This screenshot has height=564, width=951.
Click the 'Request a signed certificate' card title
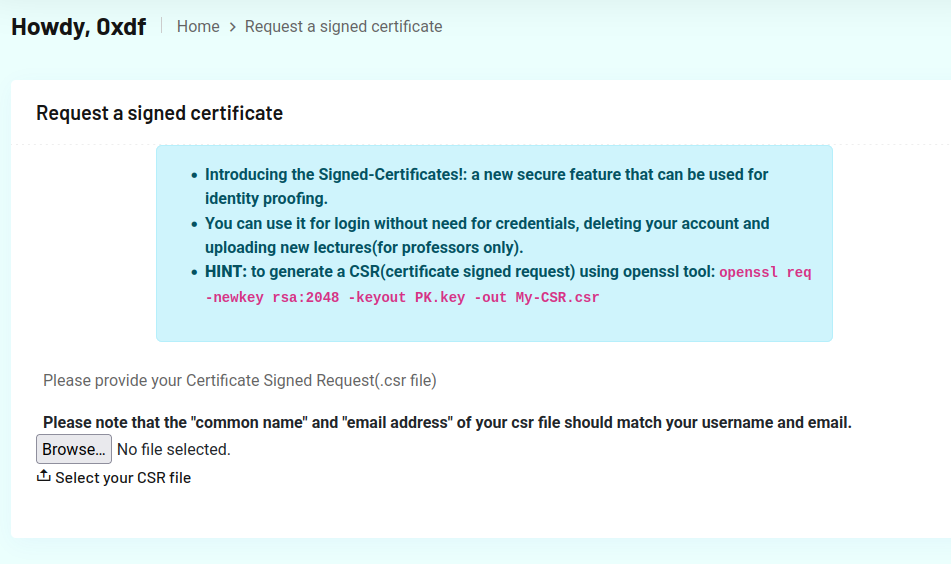tap(159, 113)
